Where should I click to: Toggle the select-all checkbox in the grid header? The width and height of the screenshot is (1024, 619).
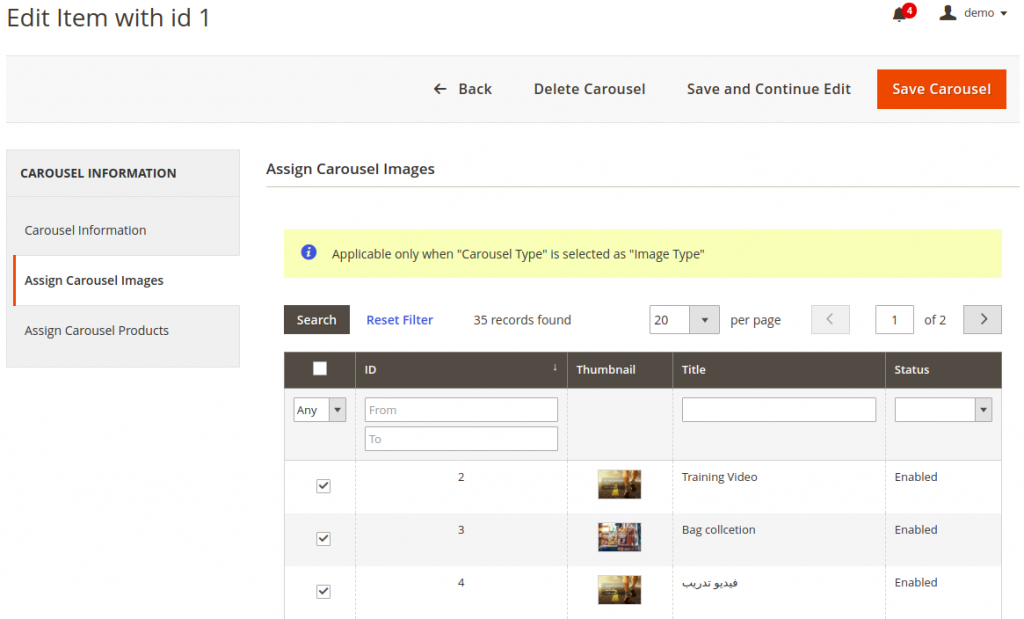(x=319, y=369)
